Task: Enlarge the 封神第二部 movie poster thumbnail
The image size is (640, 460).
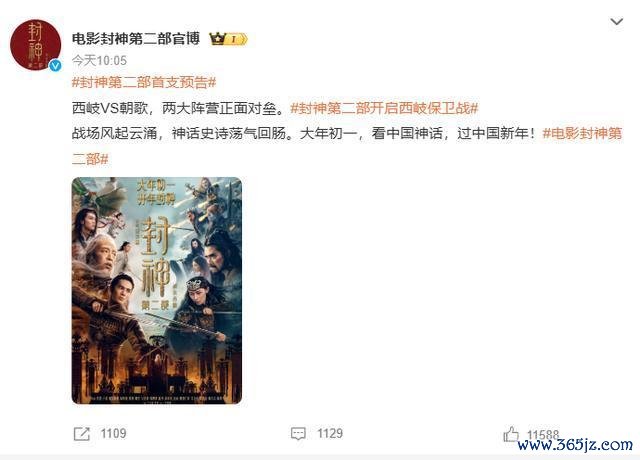Action: point(157,291)
